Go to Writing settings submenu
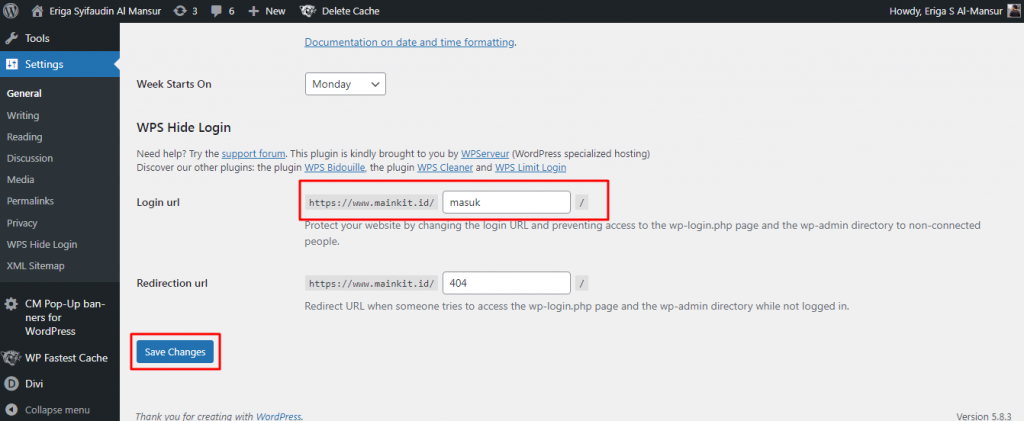The image size is (1024, 421). click(x=23, y=115)
